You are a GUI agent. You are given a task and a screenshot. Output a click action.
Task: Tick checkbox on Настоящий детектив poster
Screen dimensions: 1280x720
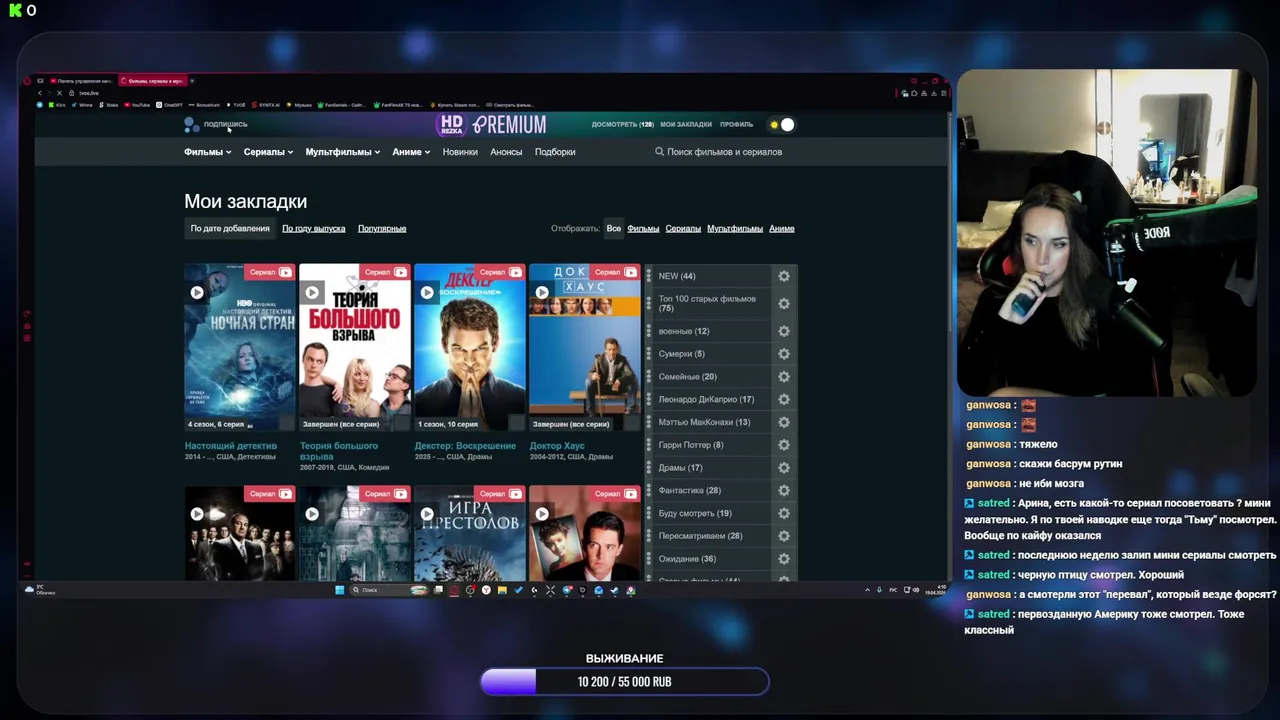287,423
